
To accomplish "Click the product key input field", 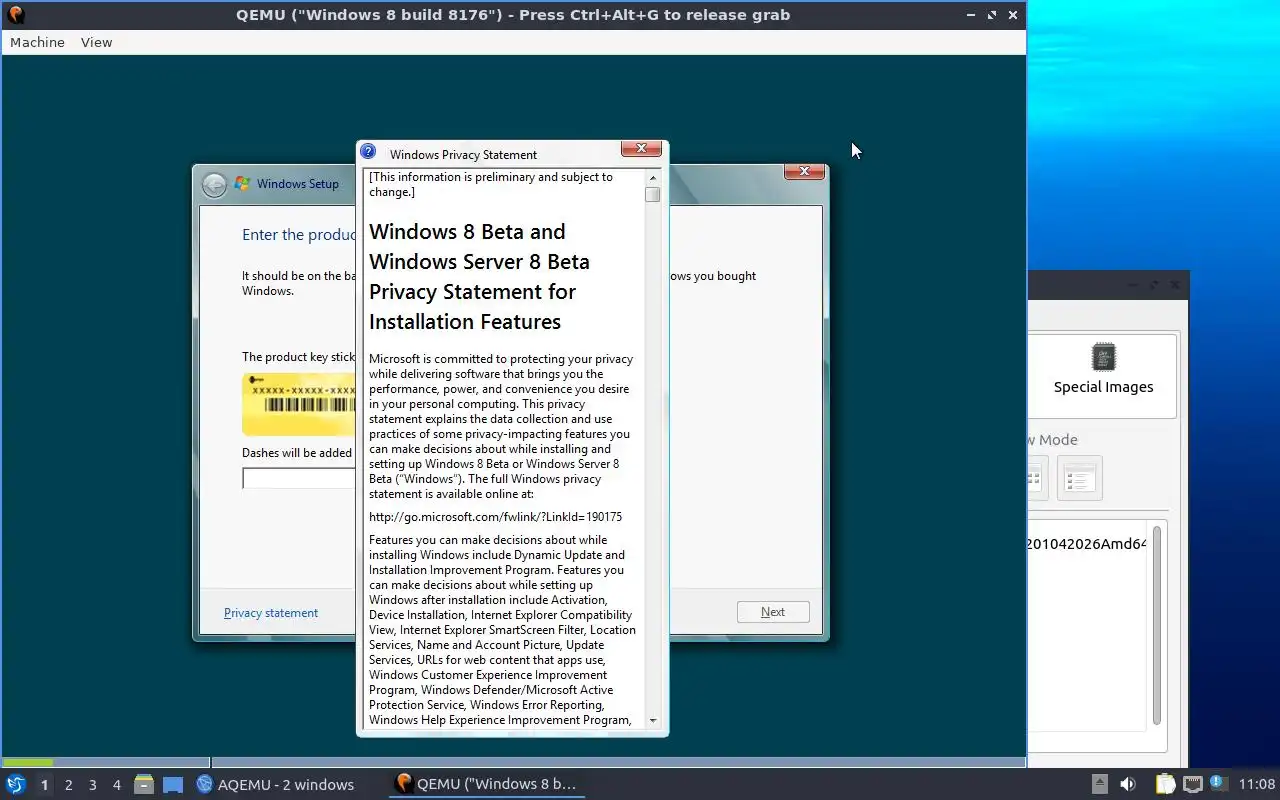I will click(299, 478).
